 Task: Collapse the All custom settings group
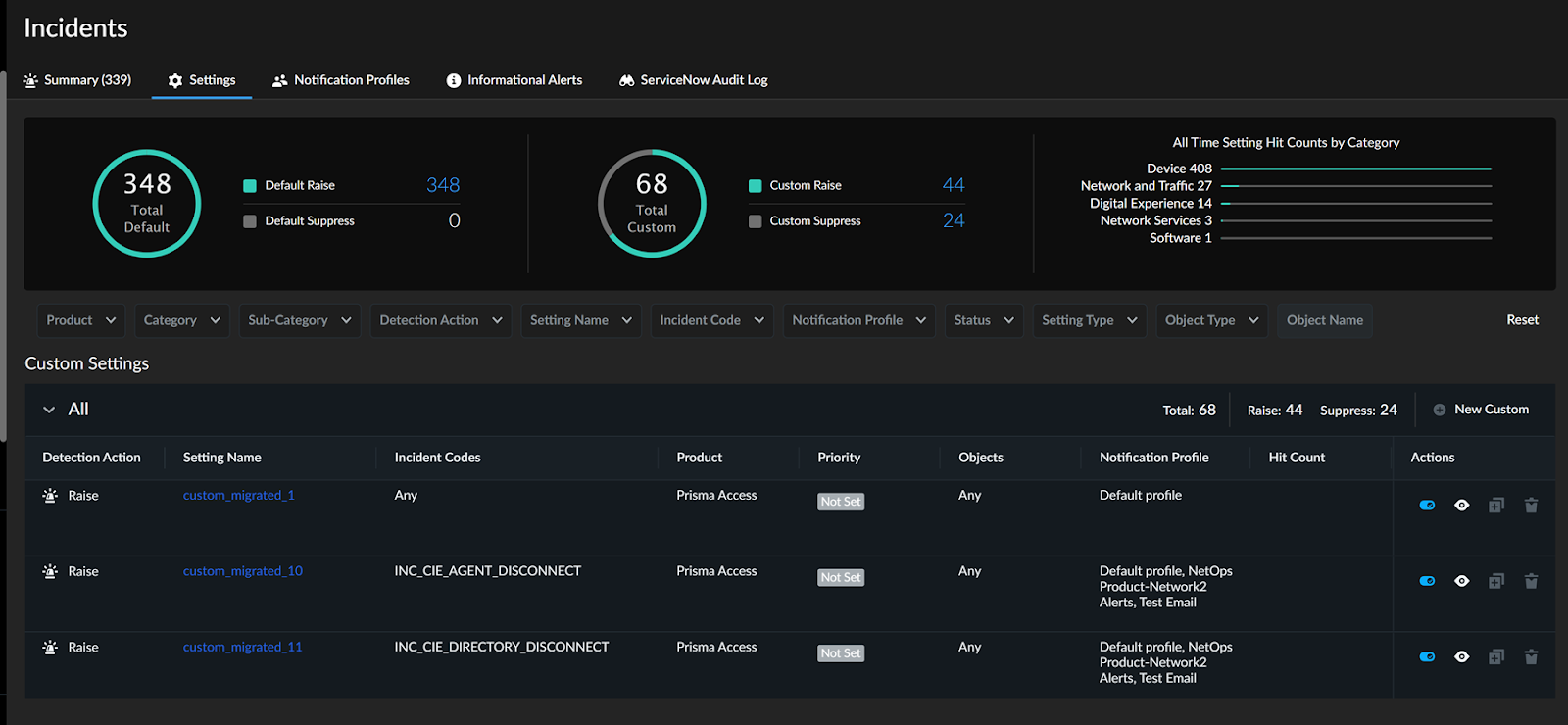pyautogui.click(x=49, y=410)
